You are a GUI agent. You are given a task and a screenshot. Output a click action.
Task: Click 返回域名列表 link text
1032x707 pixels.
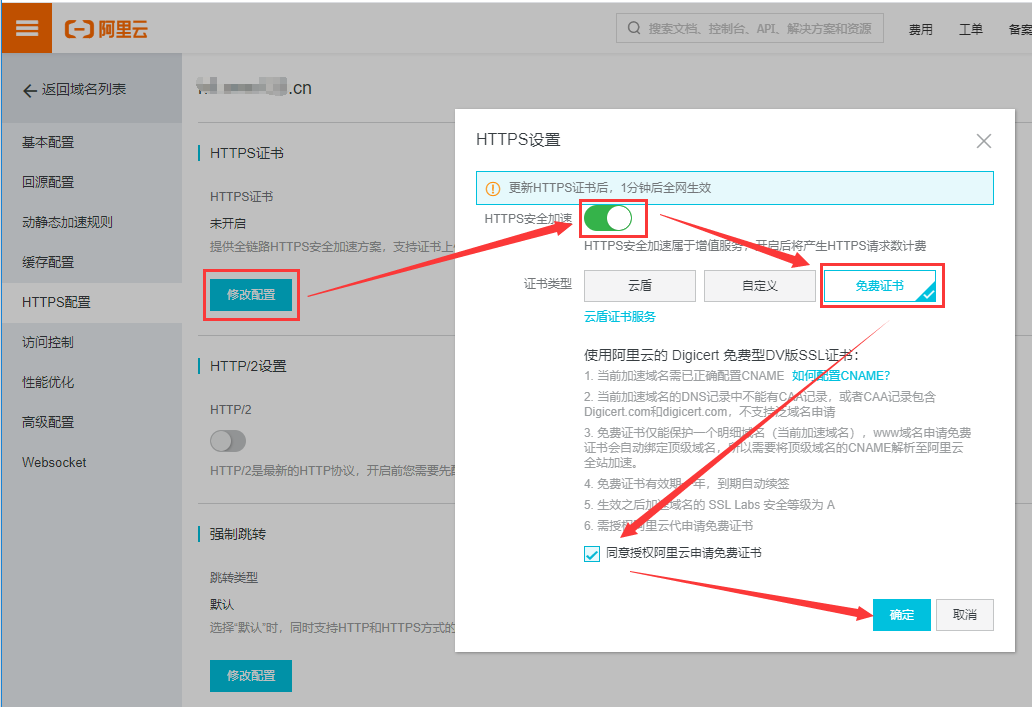tap(84, 90)
